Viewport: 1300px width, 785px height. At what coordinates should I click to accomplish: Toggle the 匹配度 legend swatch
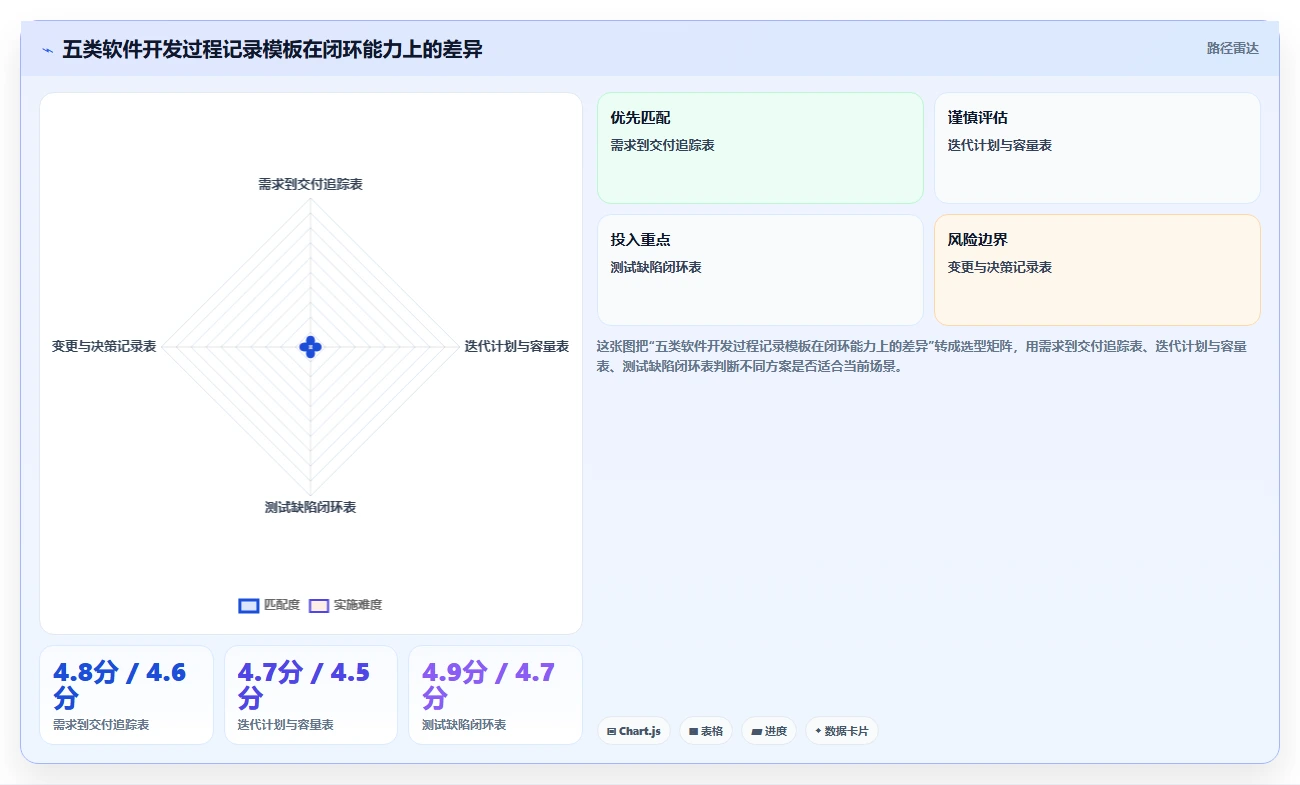tap(249, 605)
